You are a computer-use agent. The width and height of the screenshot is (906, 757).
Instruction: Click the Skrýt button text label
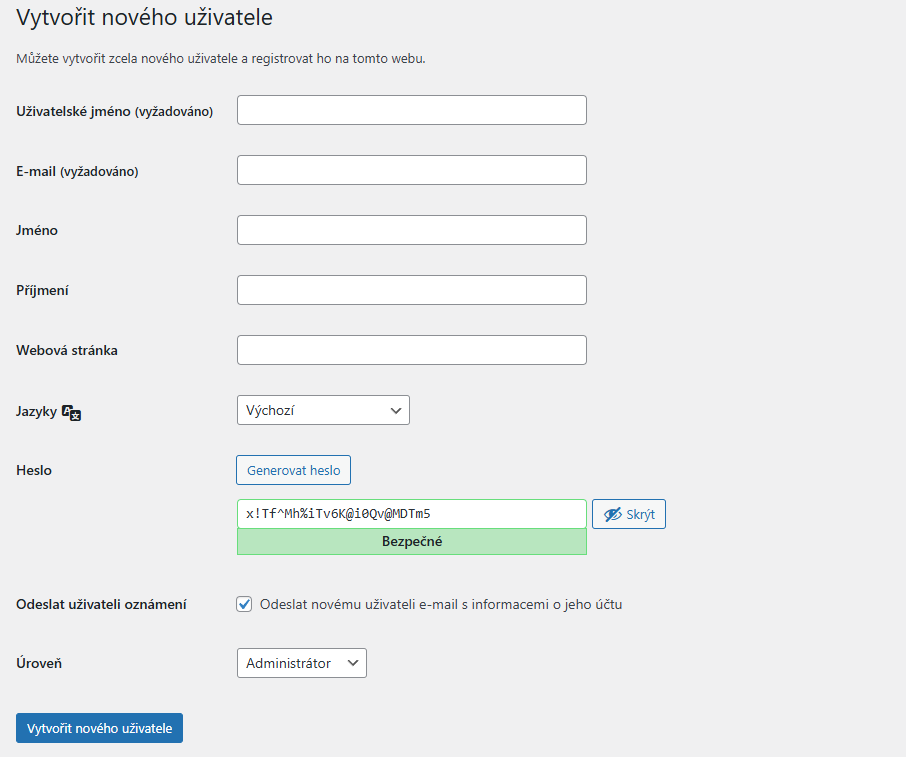click(x=640, y=513)
